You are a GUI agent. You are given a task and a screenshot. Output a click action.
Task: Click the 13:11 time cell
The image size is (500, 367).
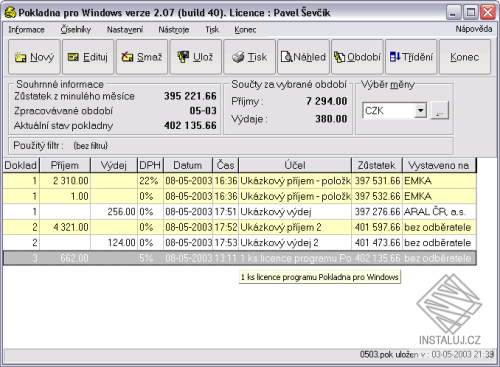tap(226, 258)
